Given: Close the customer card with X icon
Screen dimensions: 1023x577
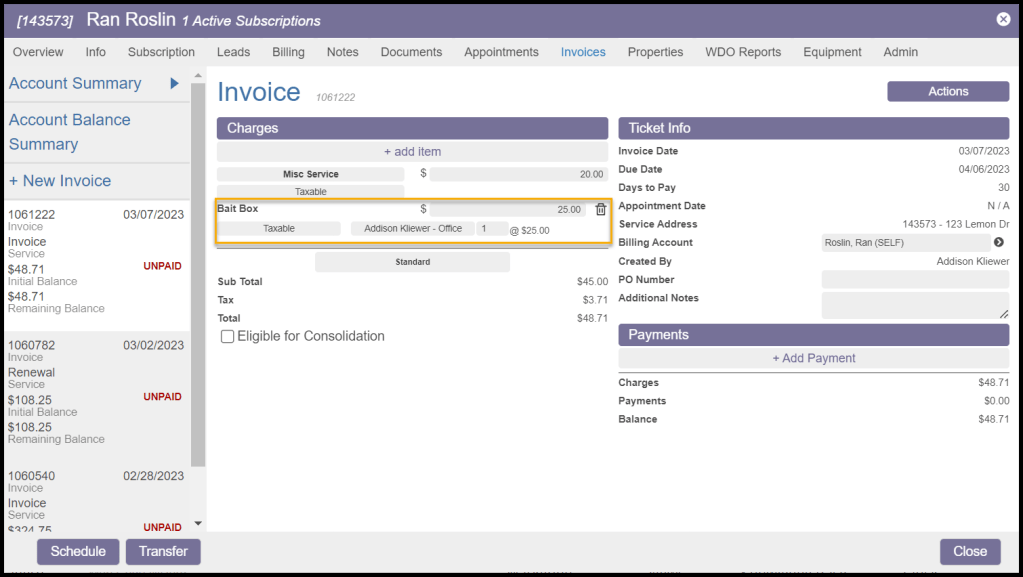Looking at the screenshot, I should 1003,19.
